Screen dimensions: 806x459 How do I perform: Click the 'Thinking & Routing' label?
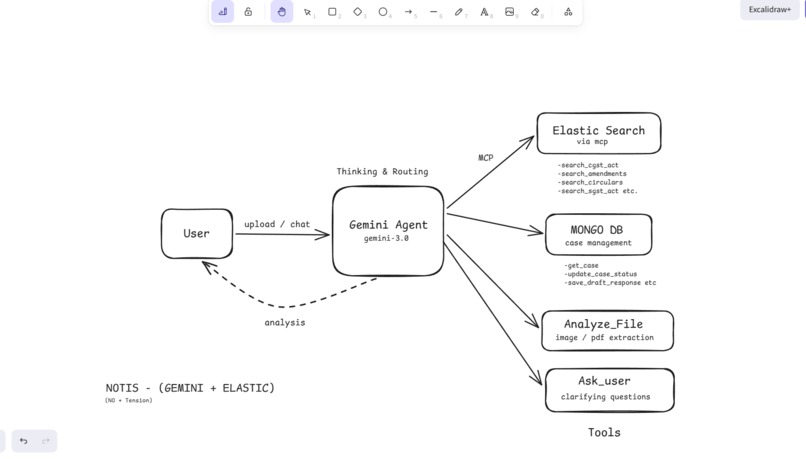coord(382,172)
